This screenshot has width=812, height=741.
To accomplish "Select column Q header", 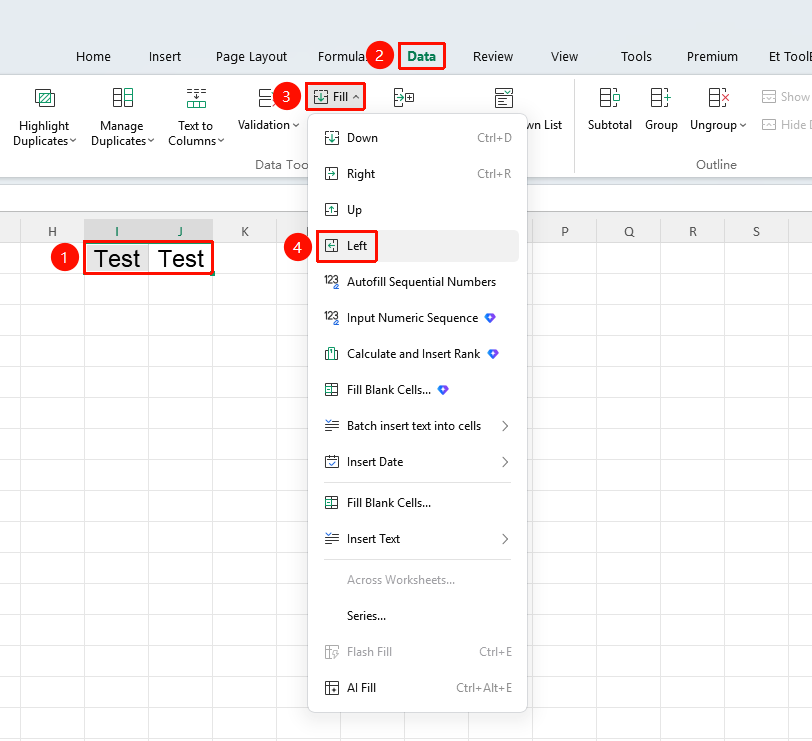I will 629,231.
